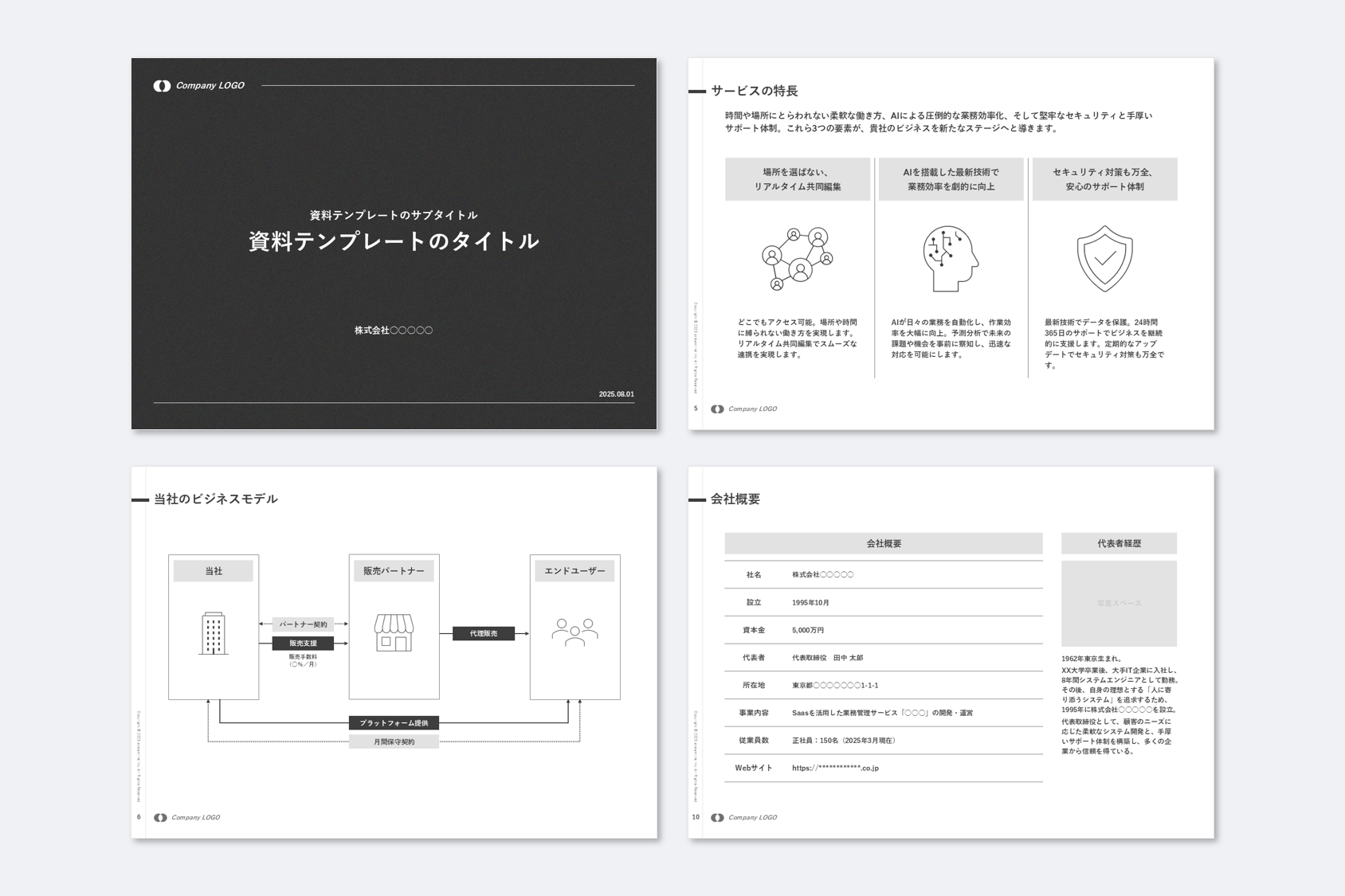
Task: Click the storefront icon under 販売パートナー
Action: [x=394, y=633]
